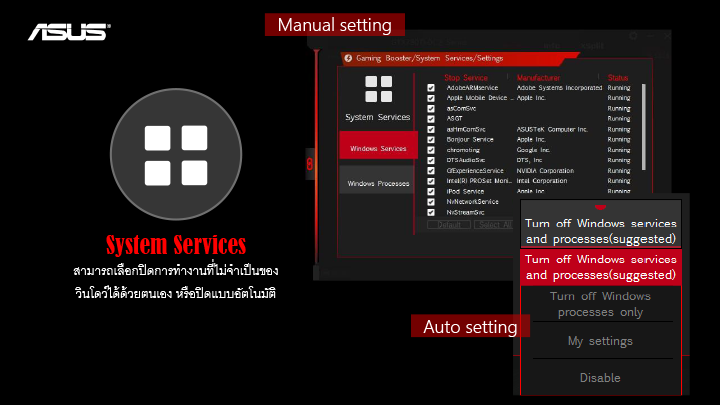Screen dimensions: 720x405
Task: Click the System Services label in the sidebar
Action: click(377, 117)
